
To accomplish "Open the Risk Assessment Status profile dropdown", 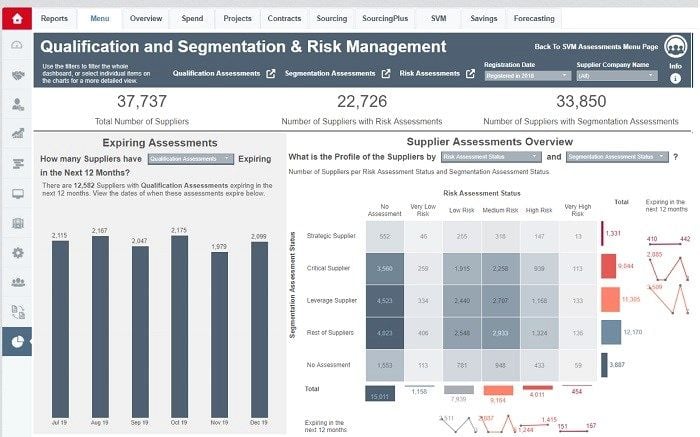I will (491, 157).
